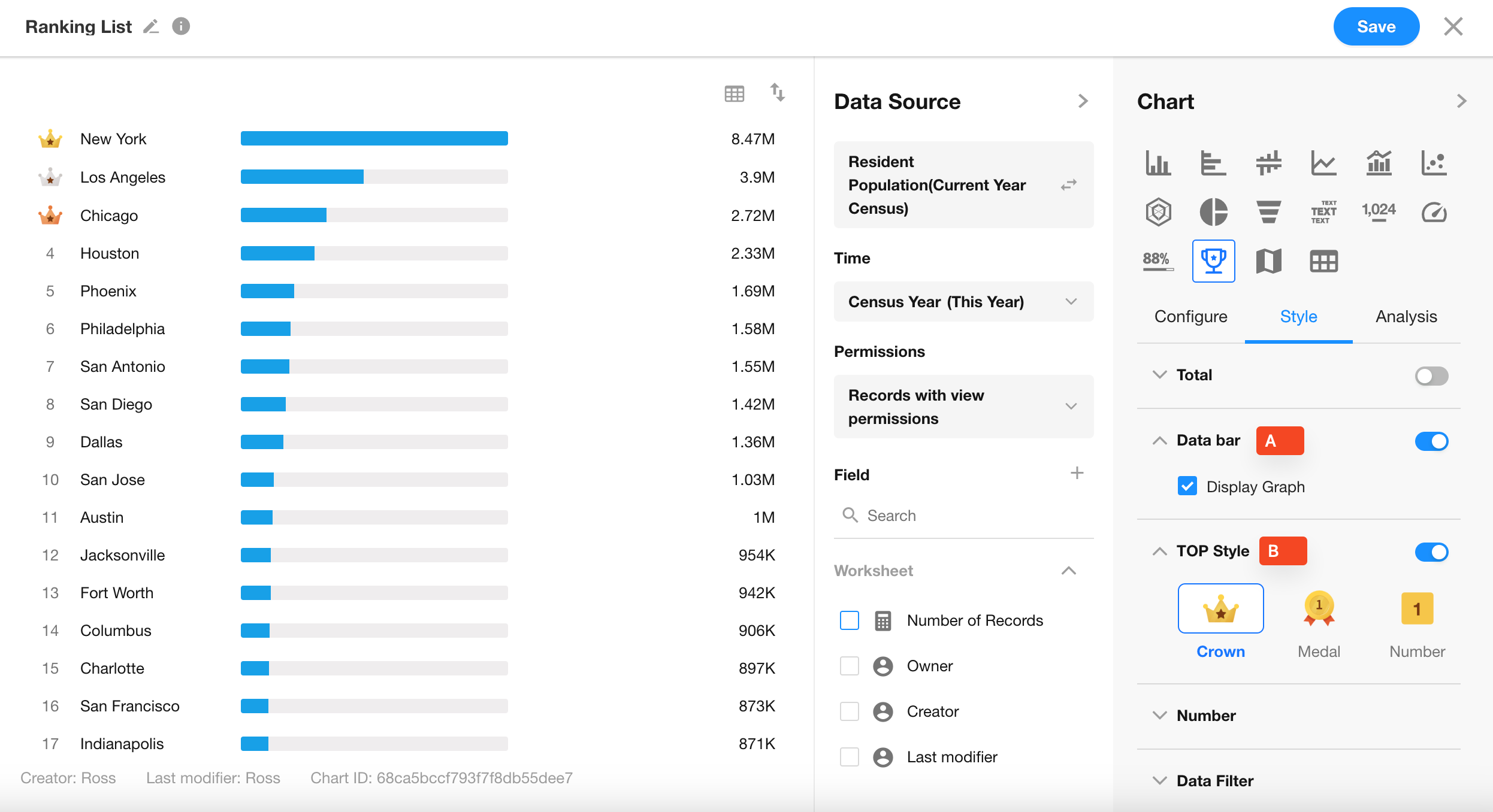Choose the funnel chart icon
Viewport: 1493px width, 812px height.
point(1268,212)
